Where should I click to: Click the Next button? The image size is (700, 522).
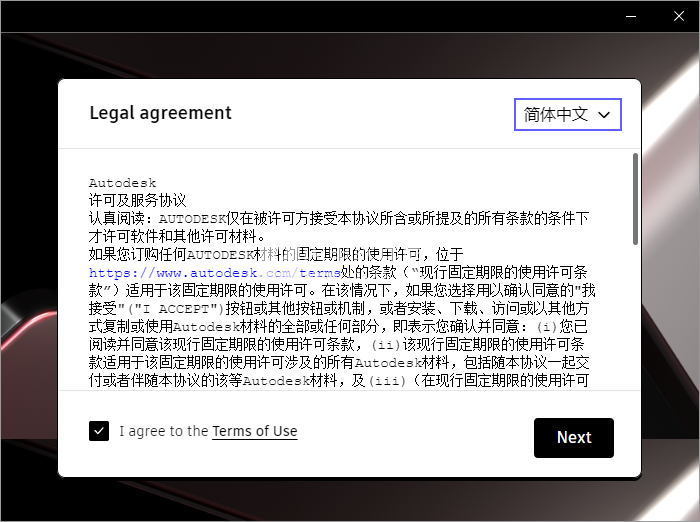[x=574, y=438]
